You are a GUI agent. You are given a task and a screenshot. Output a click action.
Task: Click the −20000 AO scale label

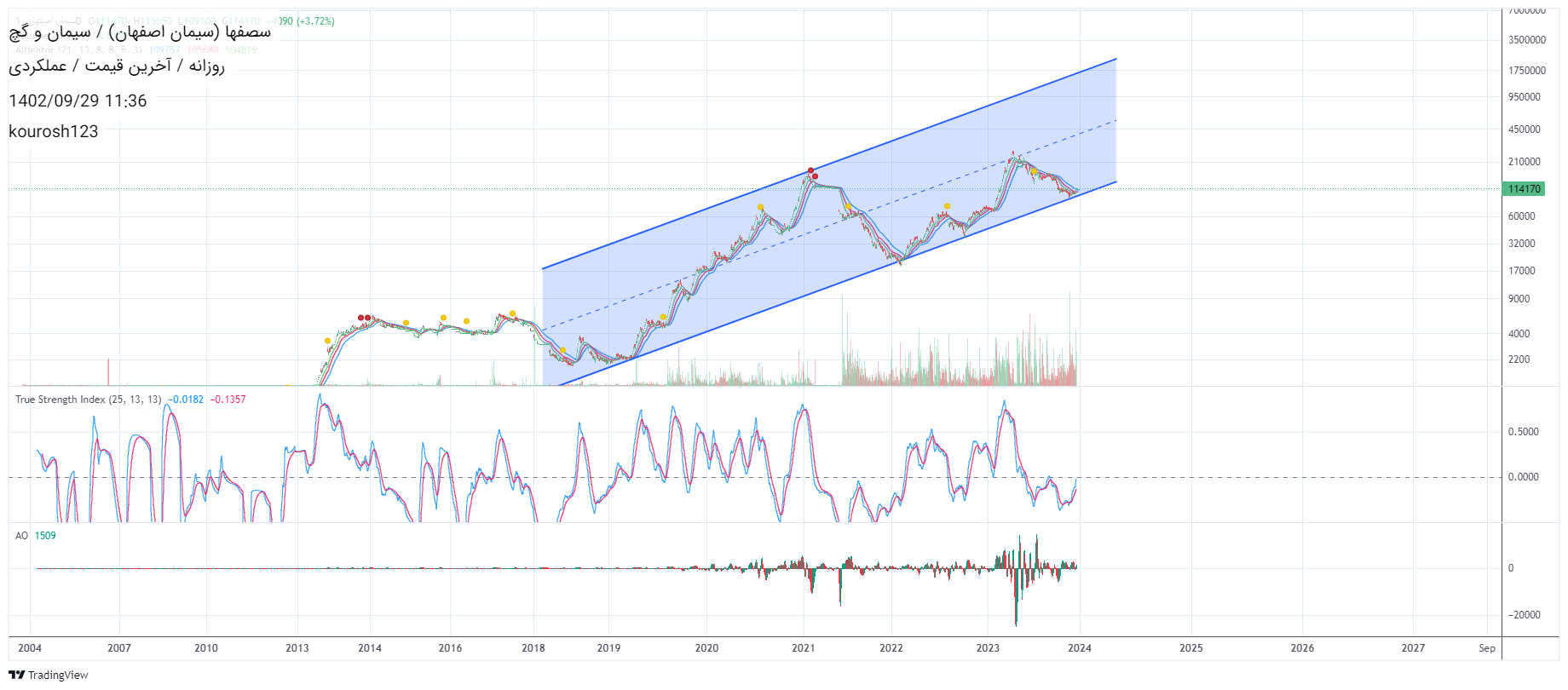click(1525, 615)
